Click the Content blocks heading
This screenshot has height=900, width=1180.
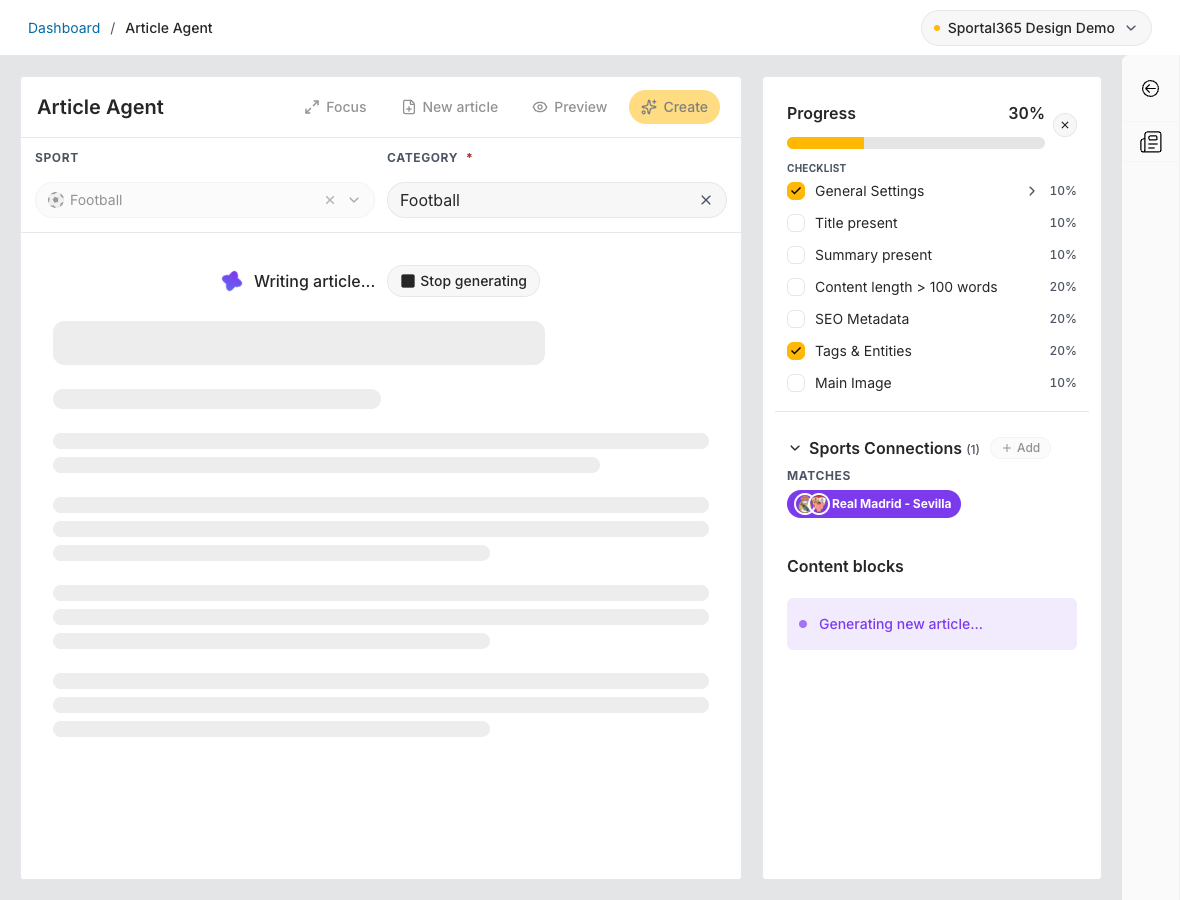[845, 567]
